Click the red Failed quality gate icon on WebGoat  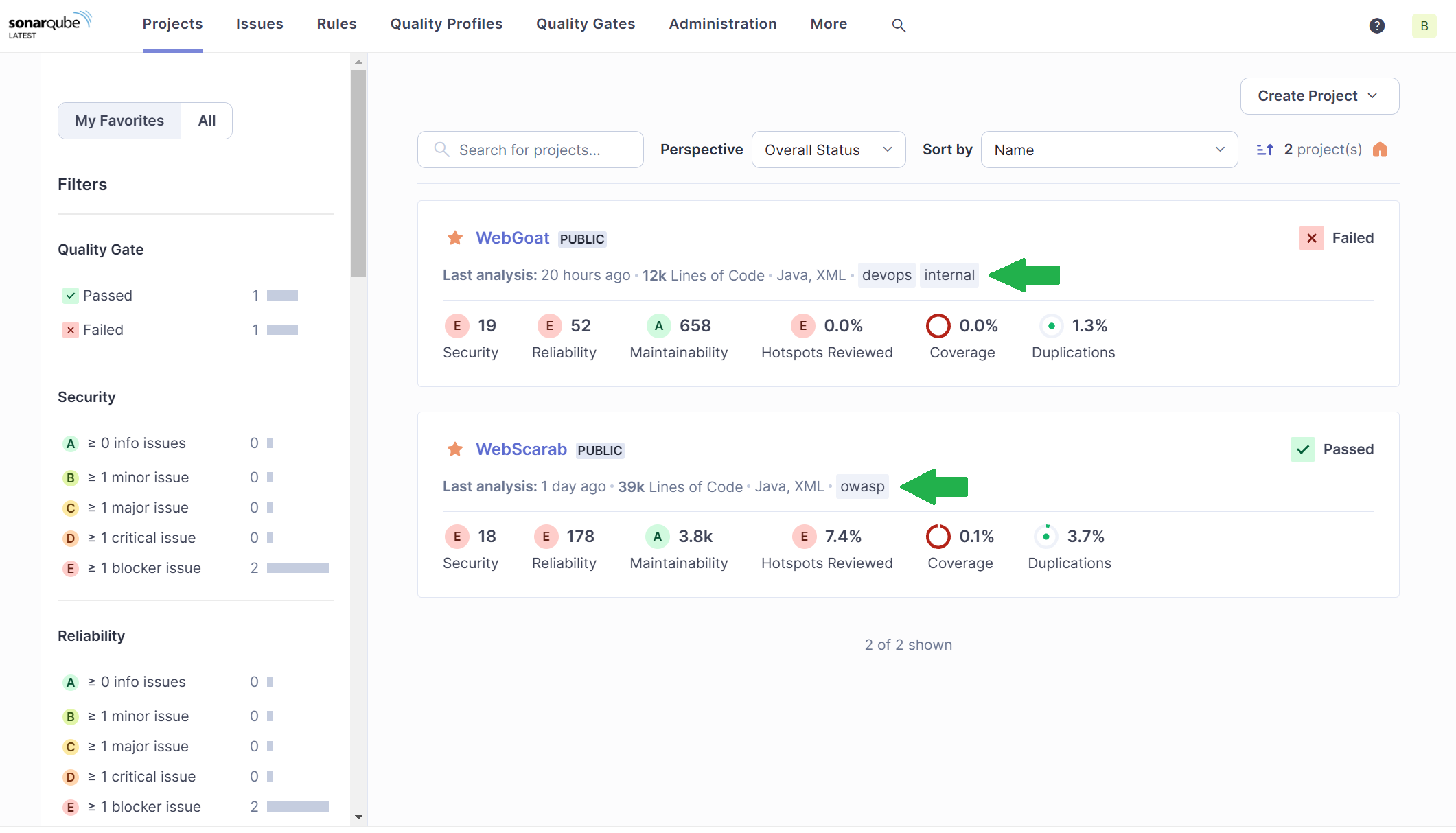point(1311,238)
